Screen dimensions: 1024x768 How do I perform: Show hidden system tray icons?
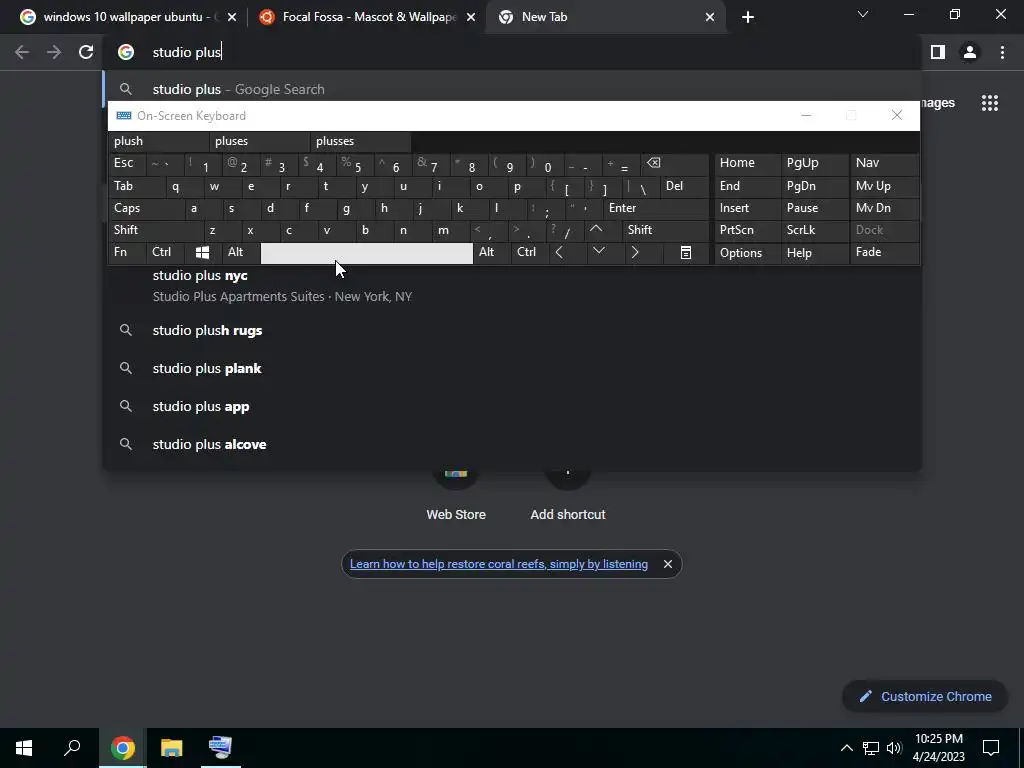pos(846,748)
